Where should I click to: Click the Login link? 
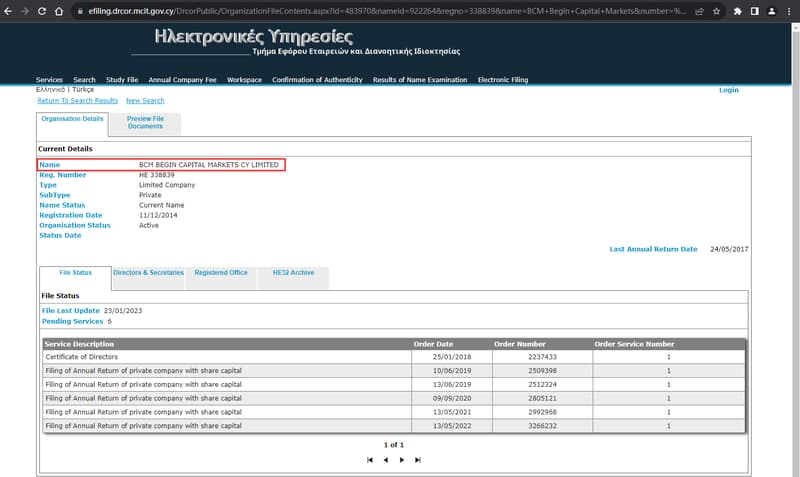pyautogui.click(x=729, y=90)
